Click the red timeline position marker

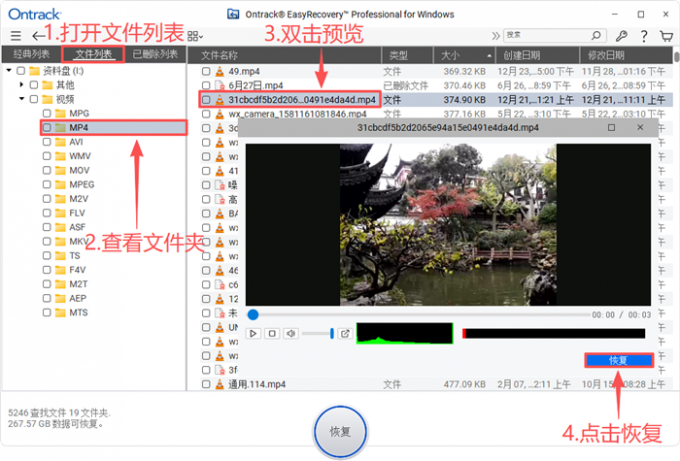click(464, 333)
